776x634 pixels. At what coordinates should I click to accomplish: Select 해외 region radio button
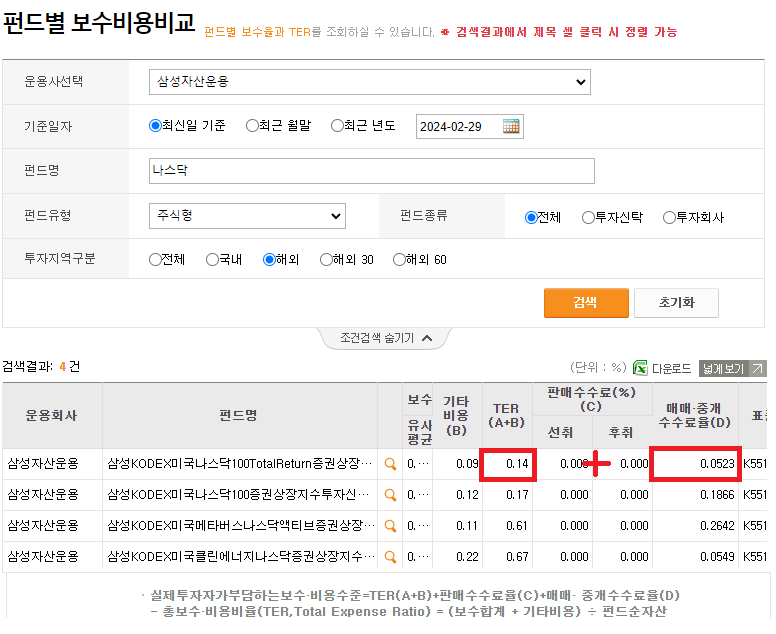269,259
